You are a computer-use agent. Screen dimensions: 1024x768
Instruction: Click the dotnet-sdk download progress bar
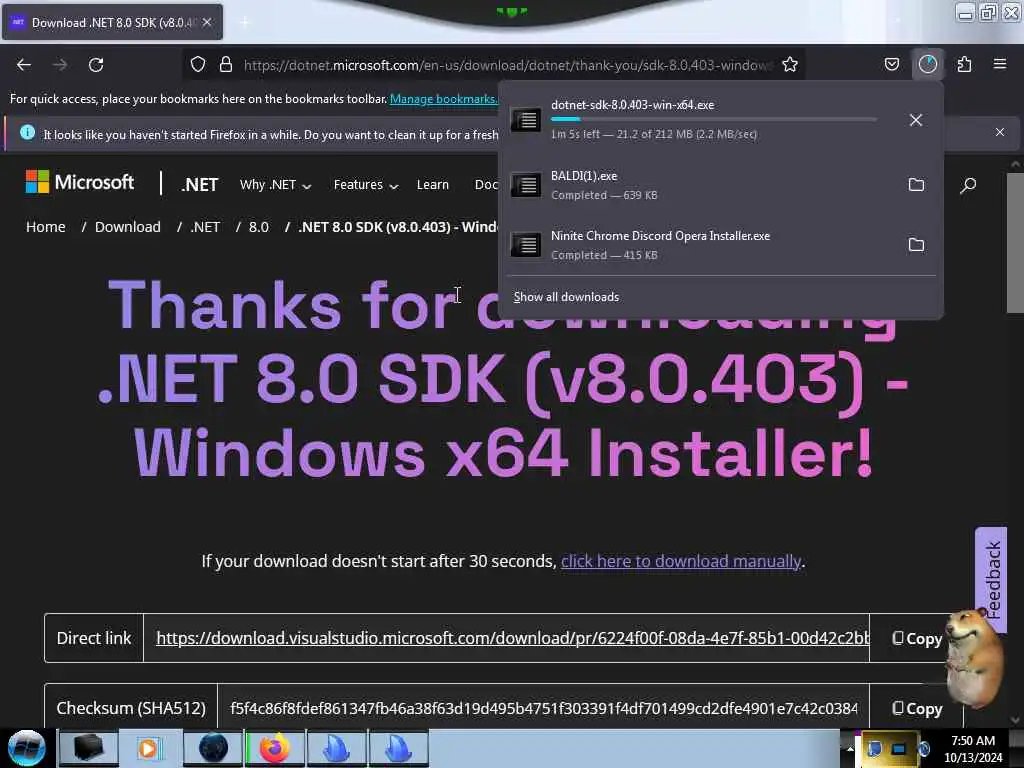click(713, 120)
